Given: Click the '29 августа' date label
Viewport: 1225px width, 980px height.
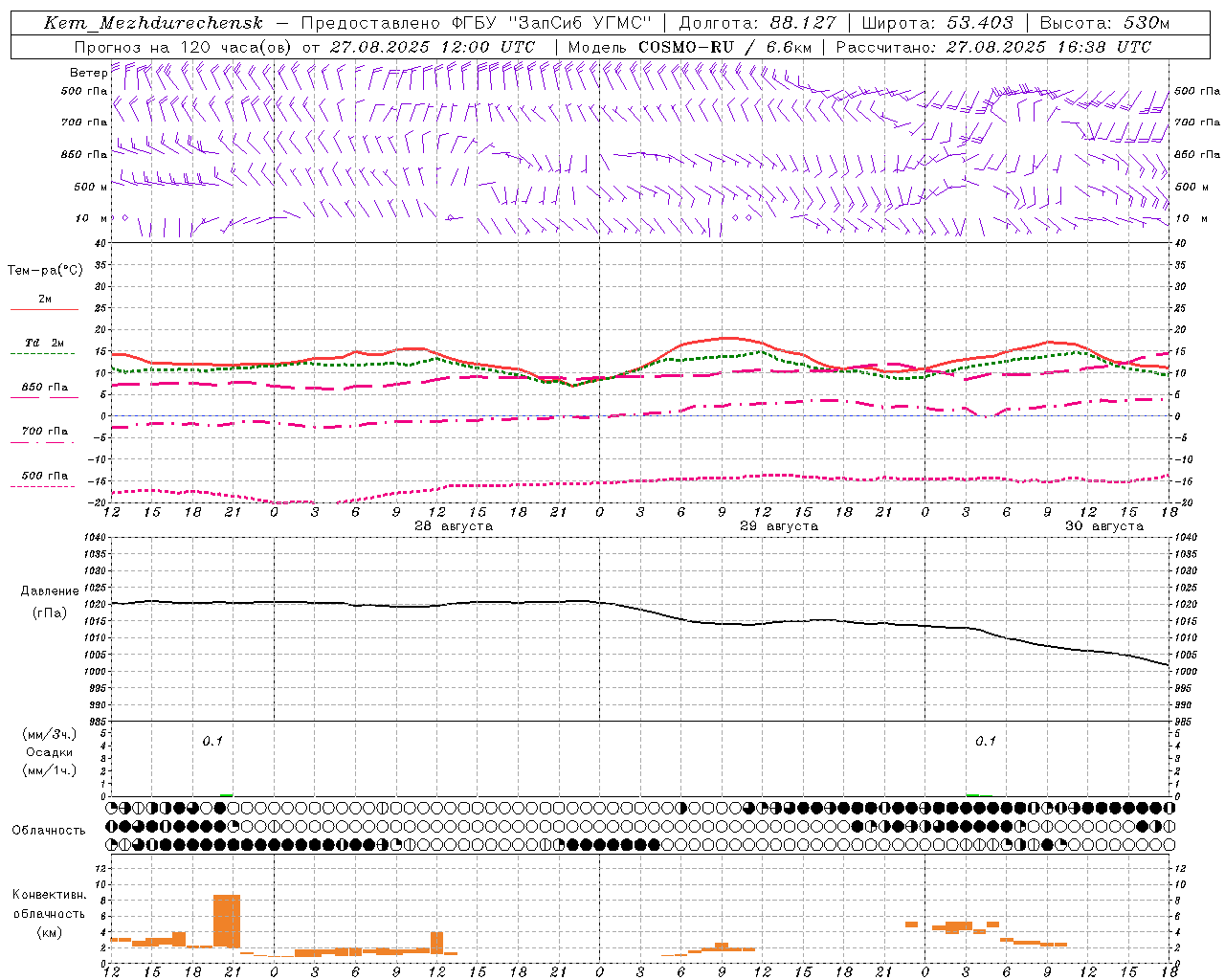Looking at the screenshot, I should pos(779,526).
